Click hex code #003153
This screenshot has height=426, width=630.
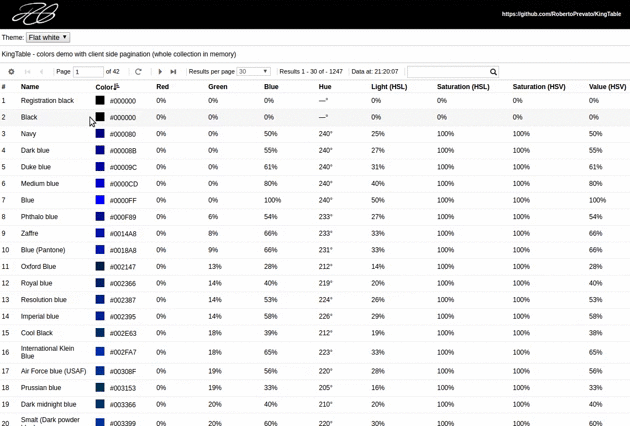pyautogui.click(x=123, y=388)
